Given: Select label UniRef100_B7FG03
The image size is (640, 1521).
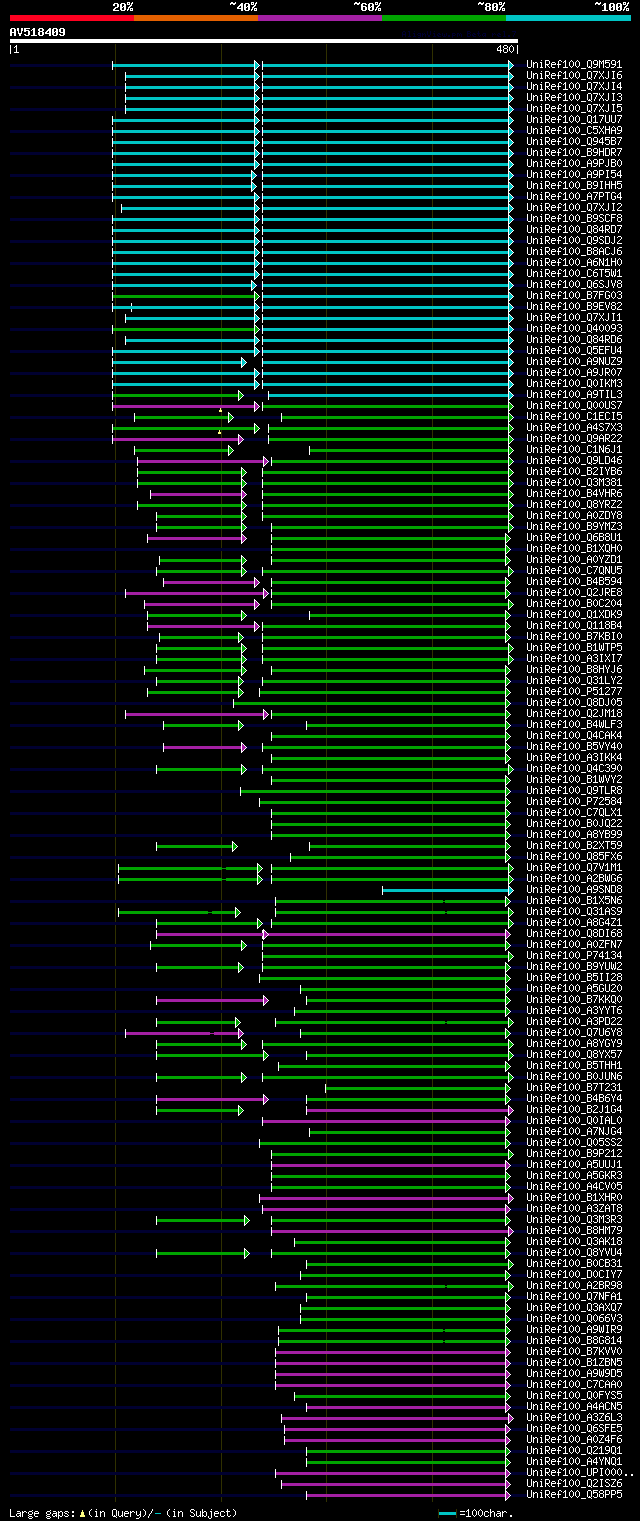Looking at the screenshot, I should 574,295.
